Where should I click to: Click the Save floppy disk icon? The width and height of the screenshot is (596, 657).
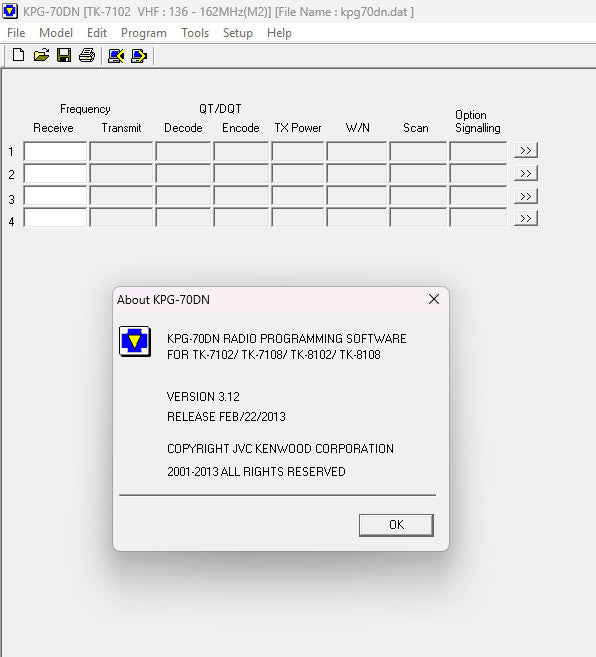pyautogui.click(x=64, y=55)
